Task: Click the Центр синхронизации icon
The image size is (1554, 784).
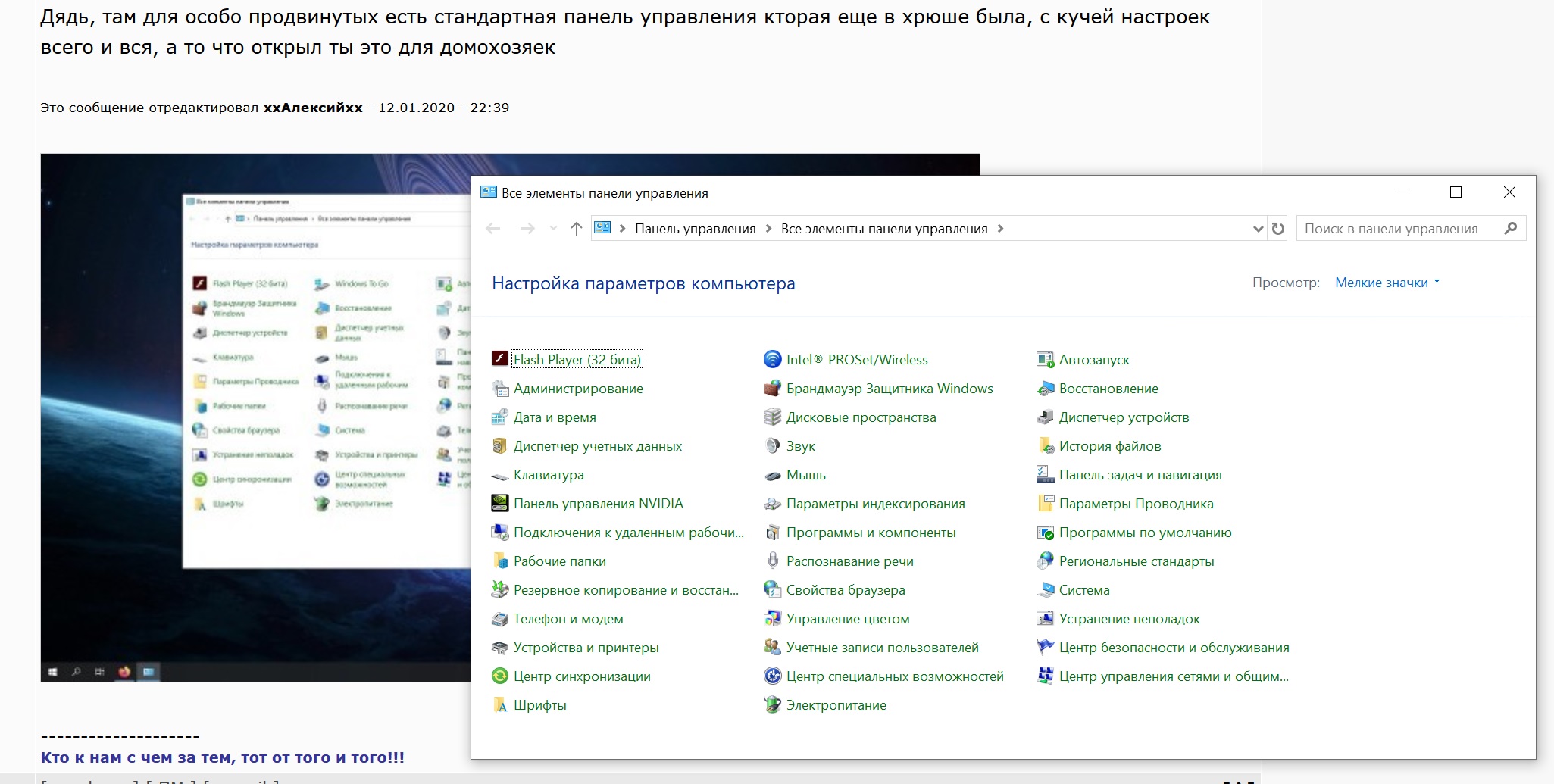Action: pos(499,676)
